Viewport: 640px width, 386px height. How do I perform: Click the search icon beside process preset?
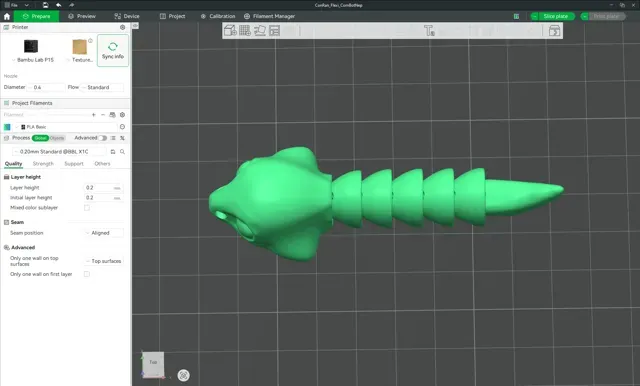click(122, 152)
